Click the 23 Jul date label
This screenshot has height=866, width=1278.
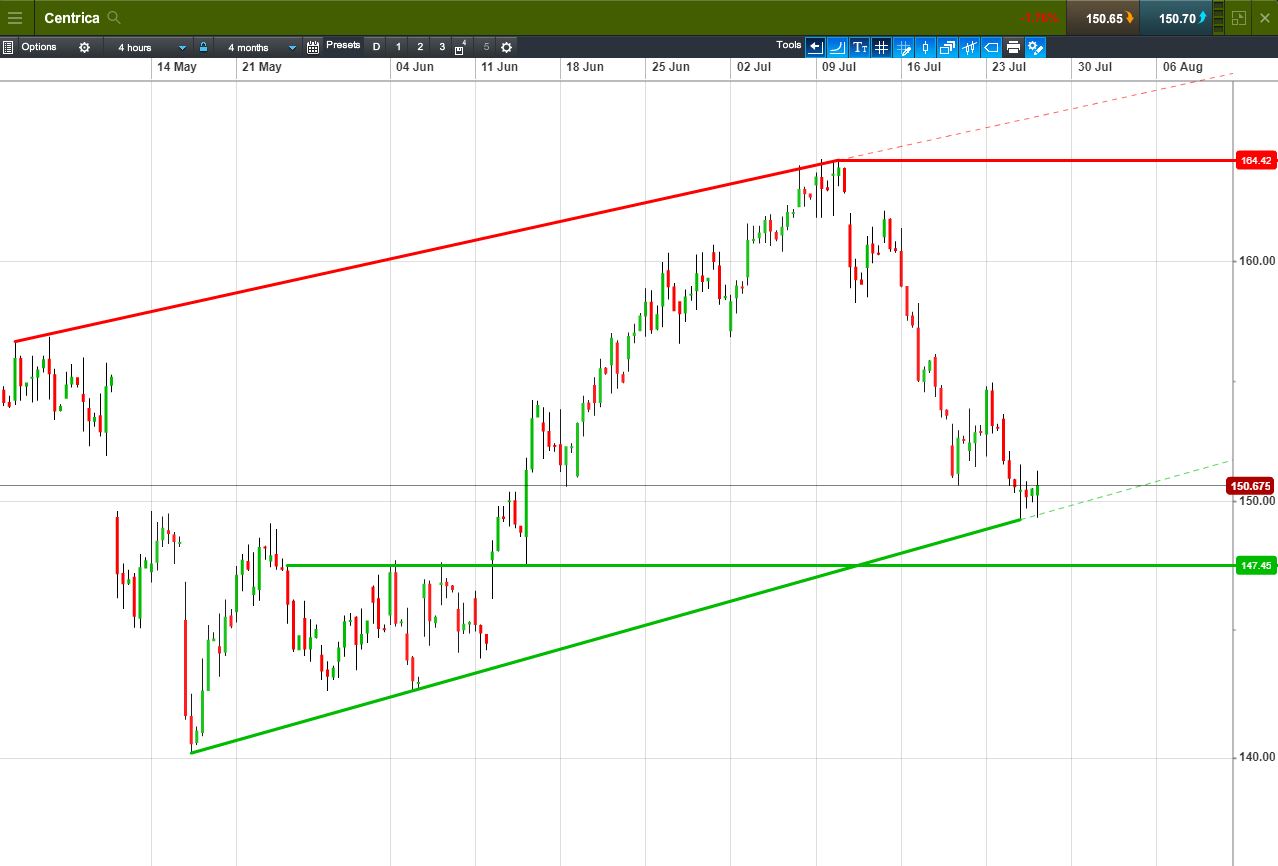pos(1009,67)
